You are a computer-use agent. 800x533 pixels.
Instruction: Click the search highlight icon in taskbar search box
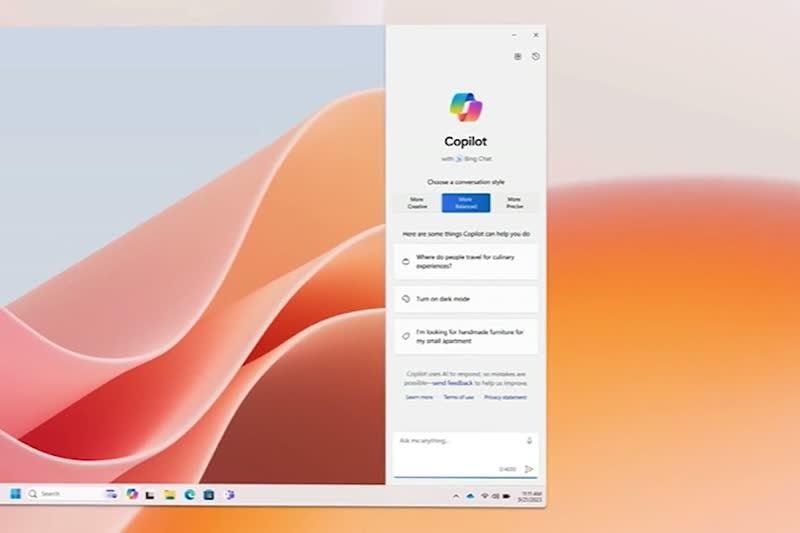[111, 494]
